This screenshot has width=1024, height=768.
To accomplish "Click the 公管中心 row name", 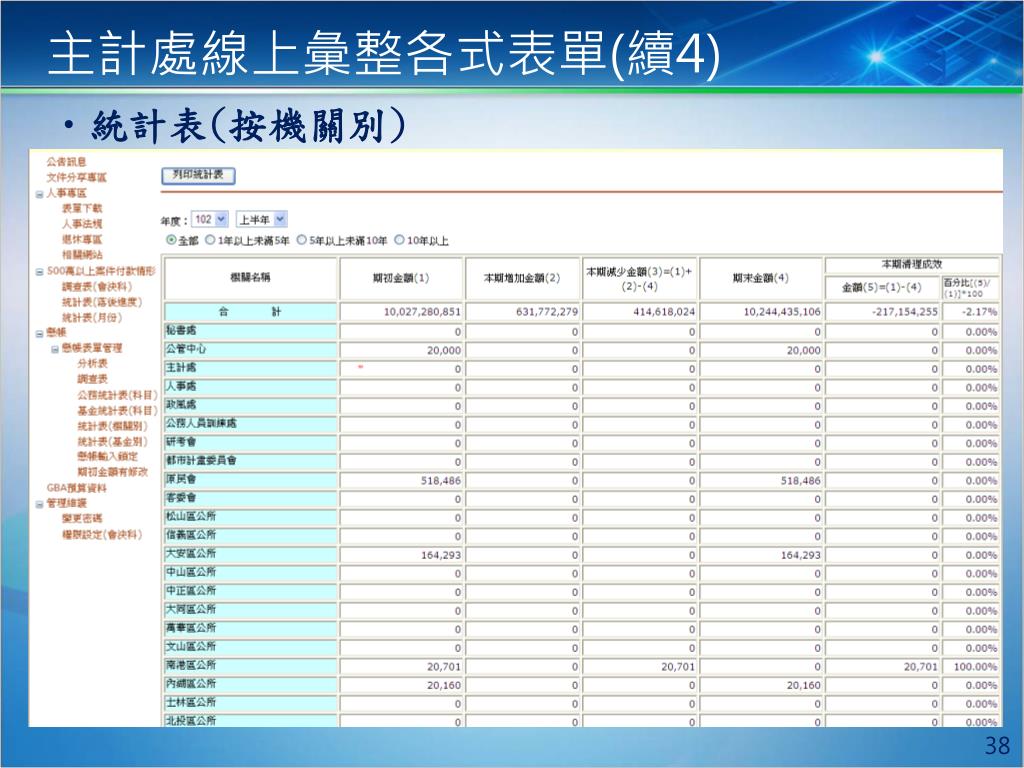I will (x=185, y=349).
